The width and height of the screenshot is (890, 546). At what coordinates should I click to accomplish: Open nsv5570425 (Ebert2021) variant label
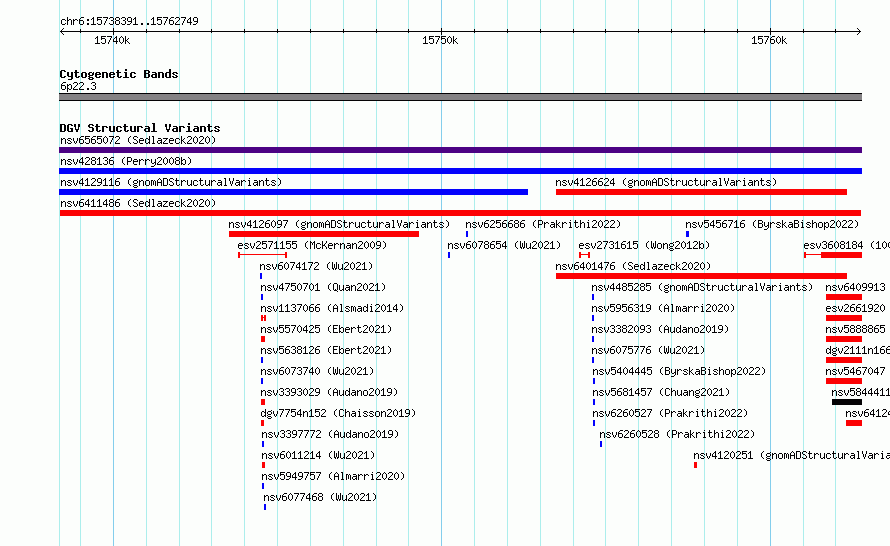click(326, 329)
